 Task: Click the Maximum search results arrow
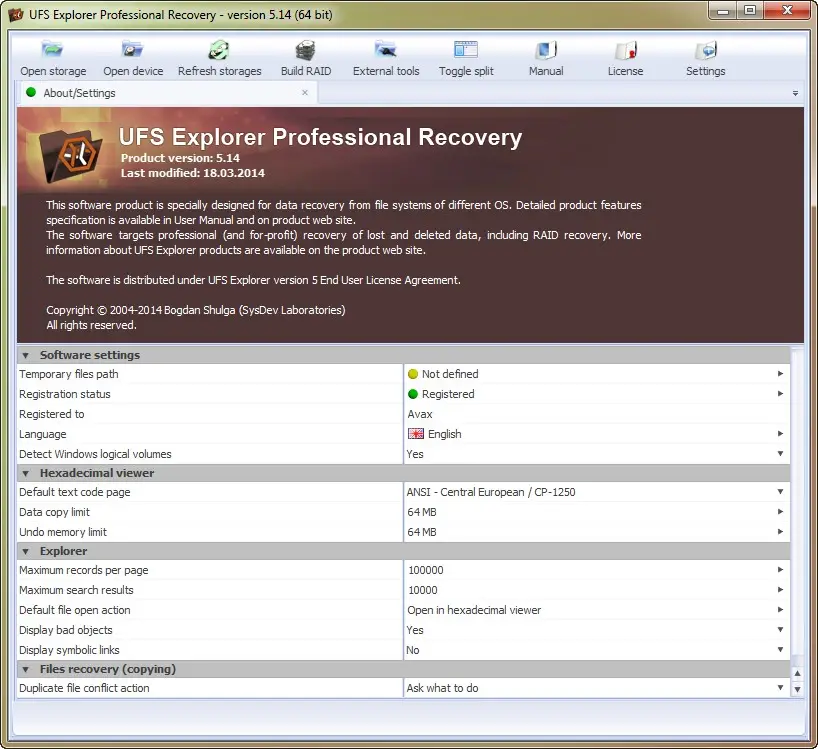[x=780, y=589]
